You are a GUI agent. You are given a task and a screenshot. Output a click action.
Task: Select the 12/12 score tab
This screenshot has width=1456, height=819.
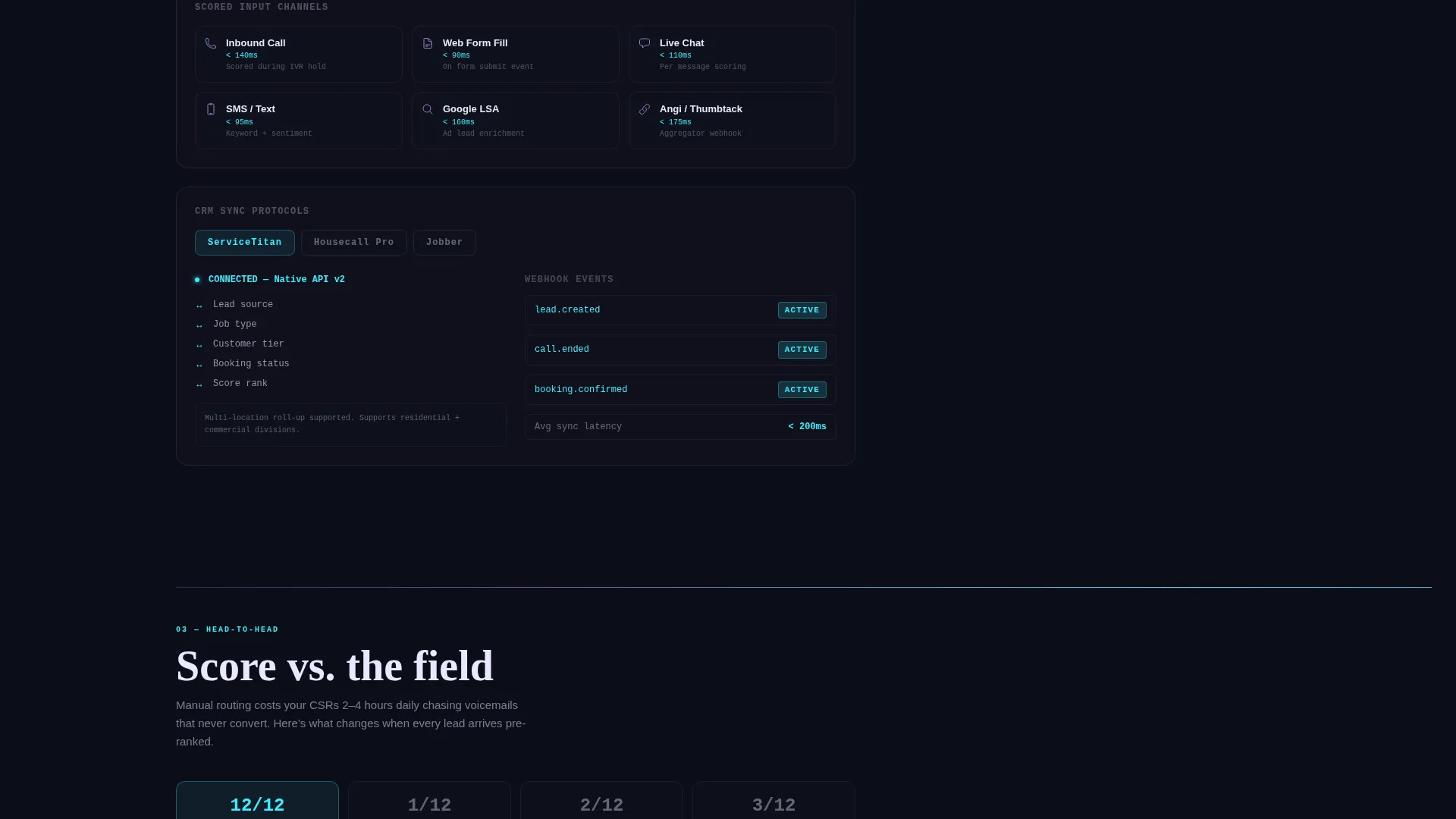pos(257,801)
